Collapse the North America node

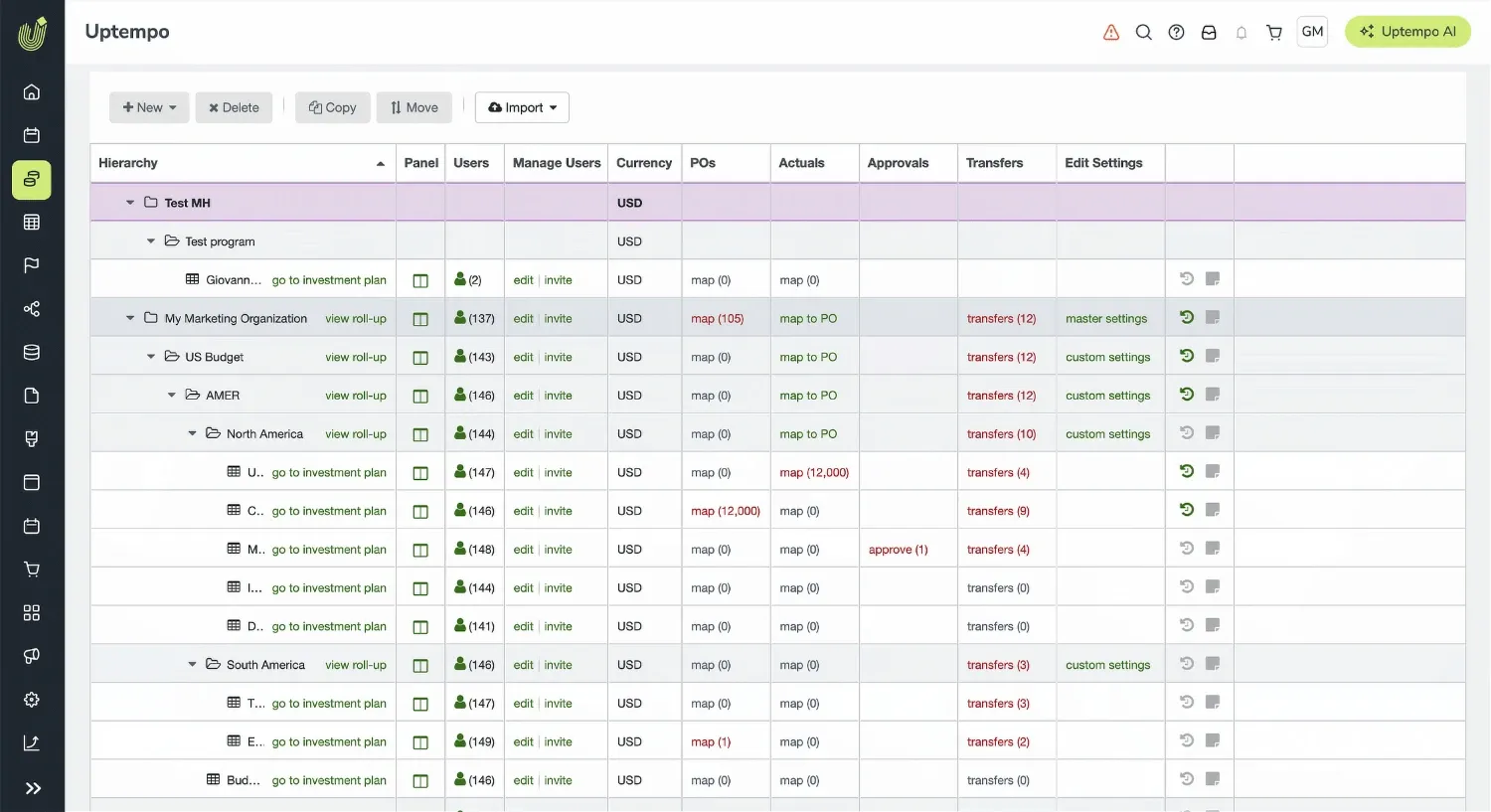[x=193, y=434]
